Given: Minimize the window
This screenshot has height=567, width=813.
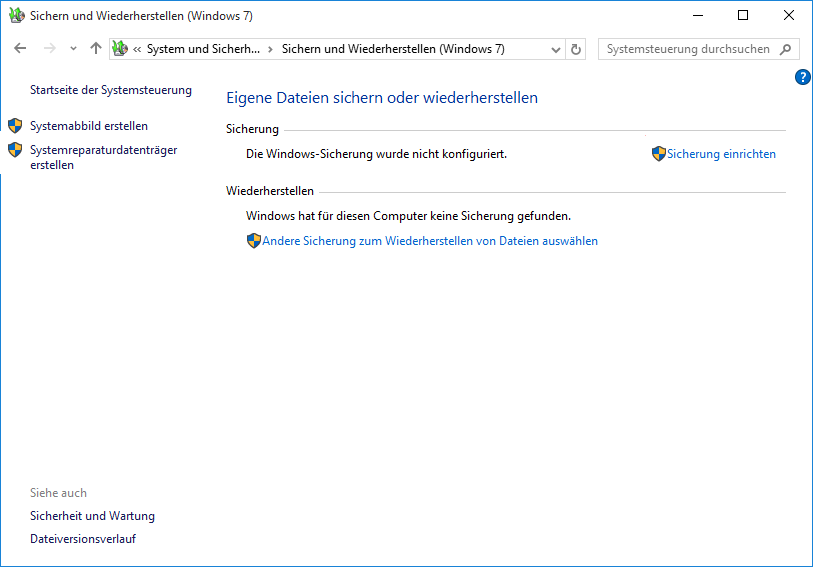Looking at the screenshot, I should click(x=698, y=16).
